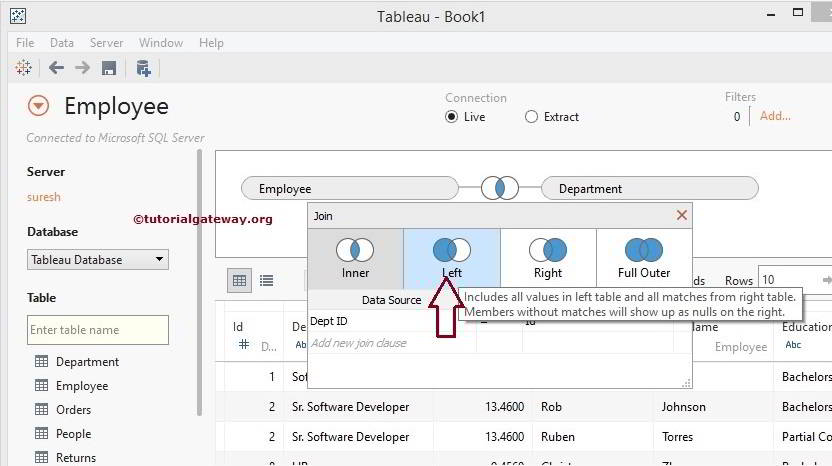Image resolution: width=832 pixels, height=466 pixels.
Task: Open the Tableau Database dropdown
Action: (98, 260)
